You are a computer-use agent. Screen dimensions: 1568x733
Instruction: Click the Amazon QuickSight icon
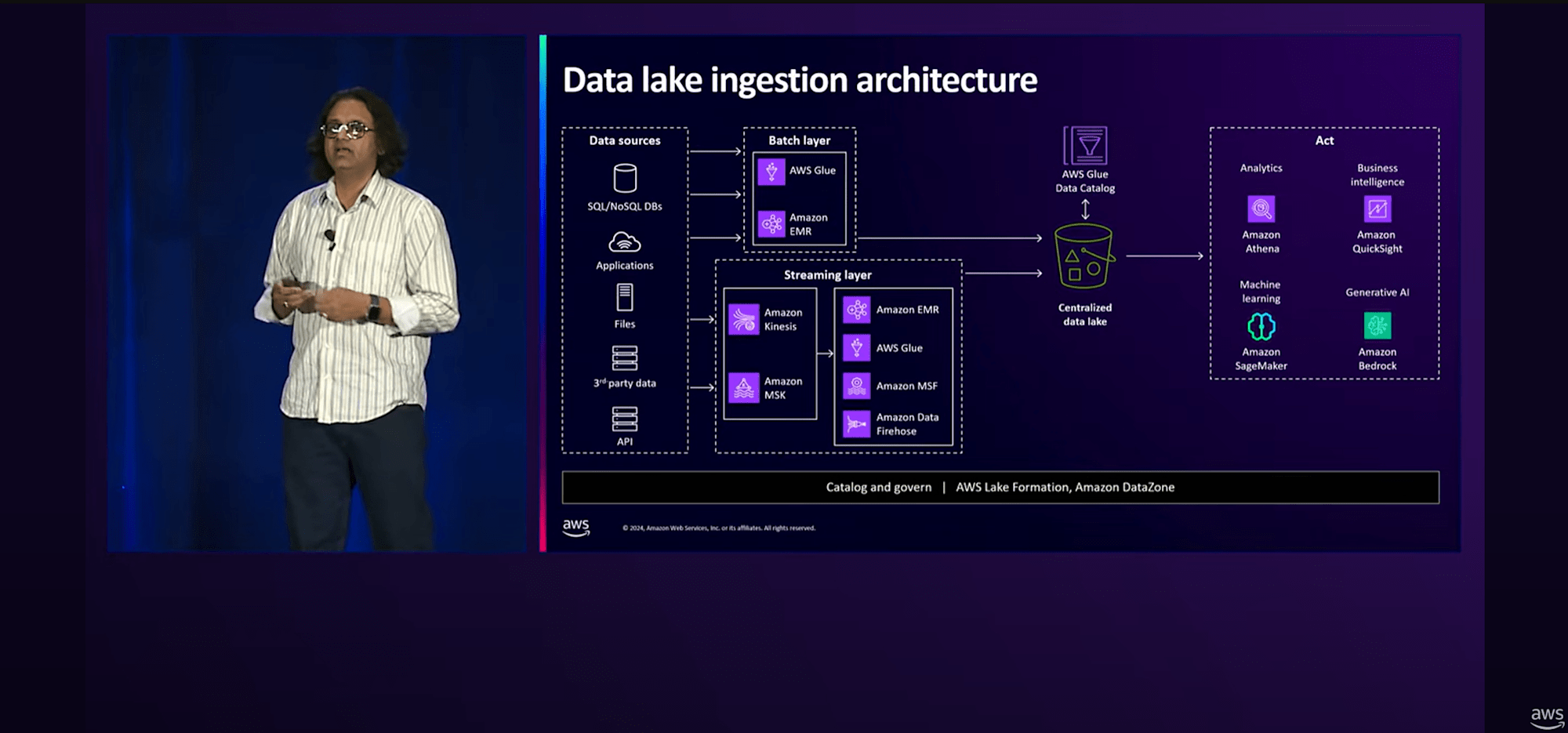click(1377, 209)
